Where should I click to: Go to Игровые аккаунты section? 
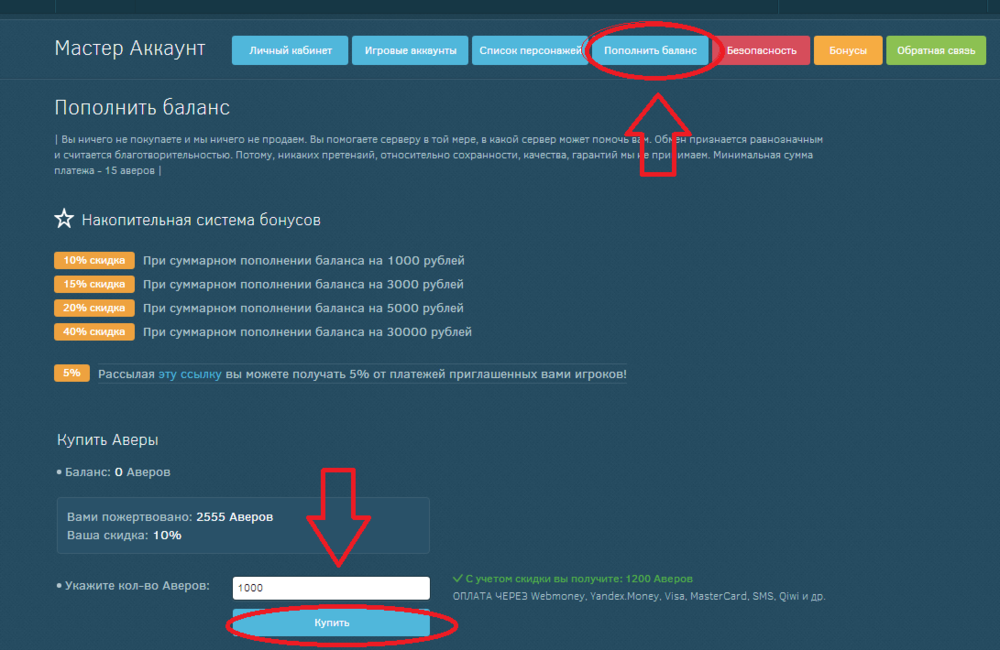pyautogui.click(x=410, y=50)
